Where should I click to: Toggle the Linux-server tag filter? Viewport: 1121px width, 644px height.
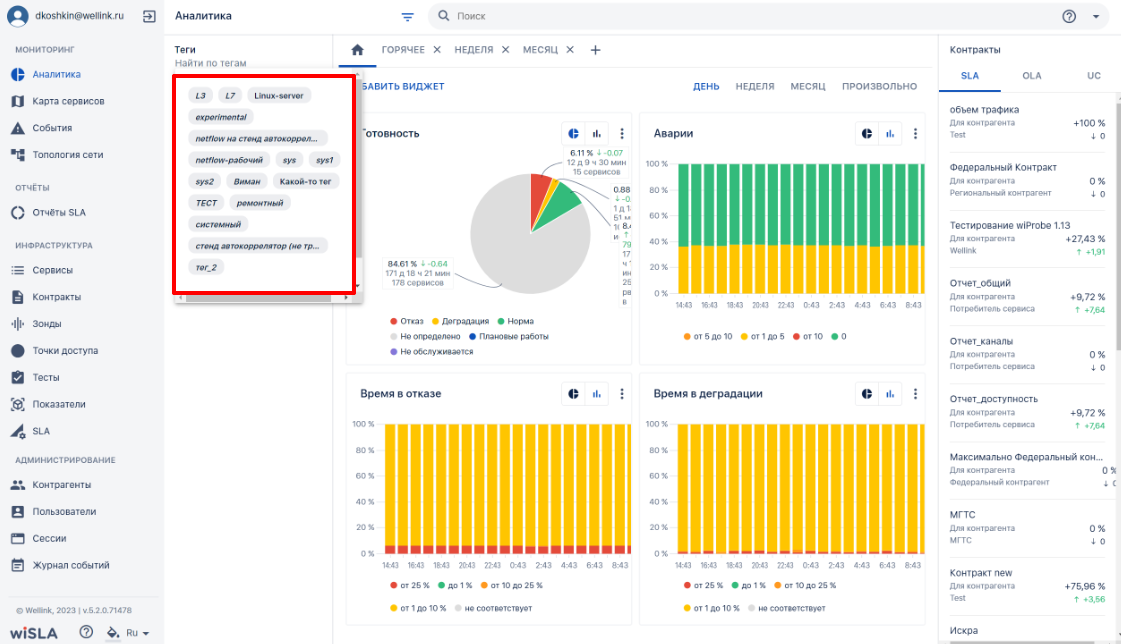pos(279,96)
